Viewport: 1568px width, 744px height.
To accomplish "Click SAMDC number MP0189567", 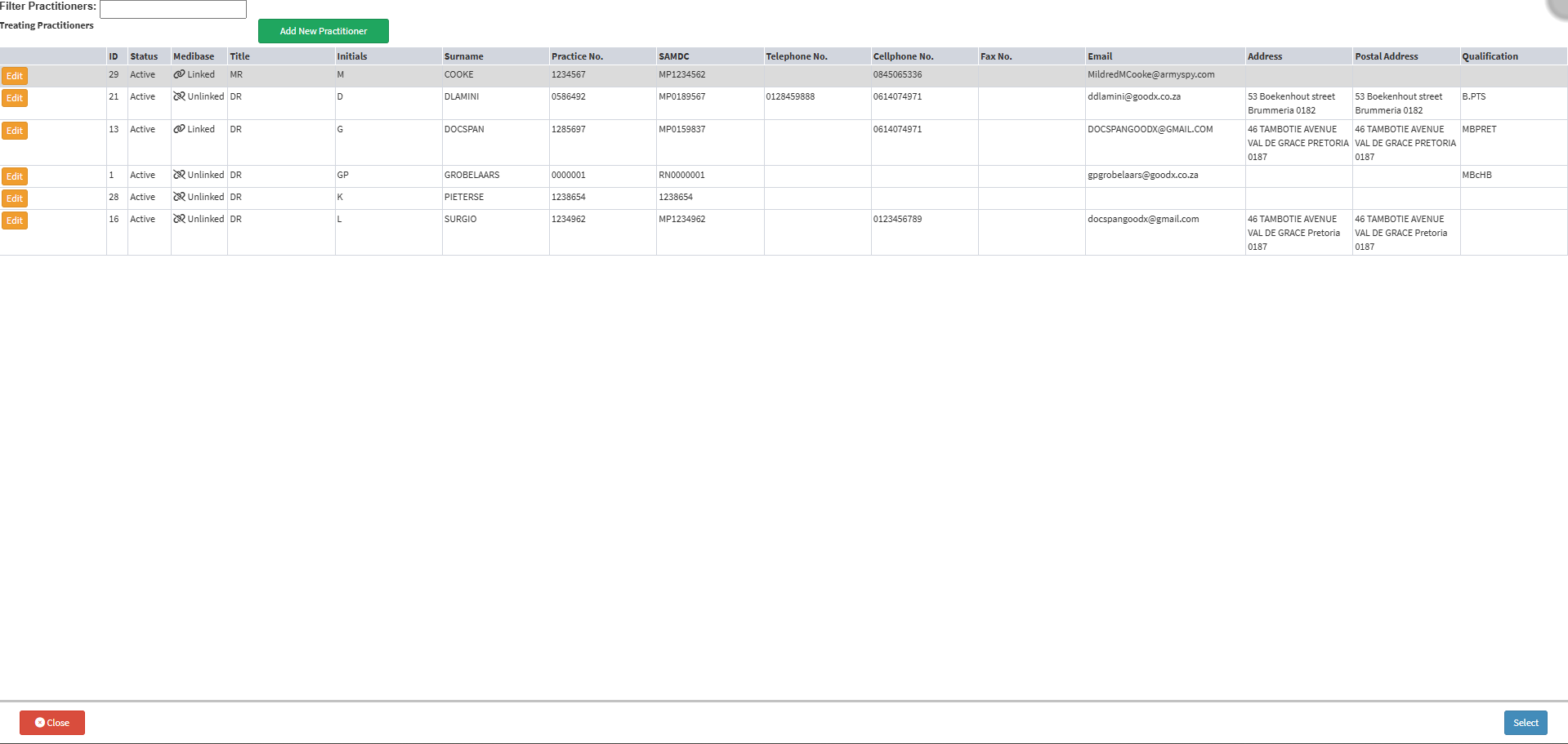I will coord(682,96).
